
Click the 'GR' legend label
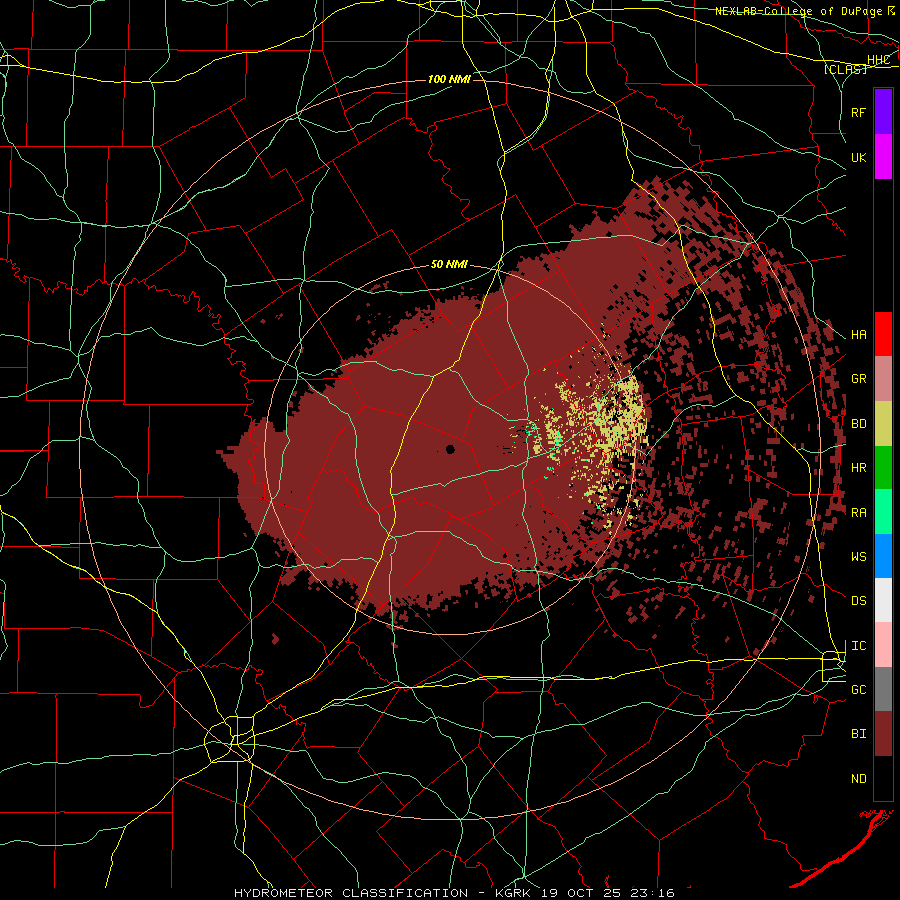858,379
